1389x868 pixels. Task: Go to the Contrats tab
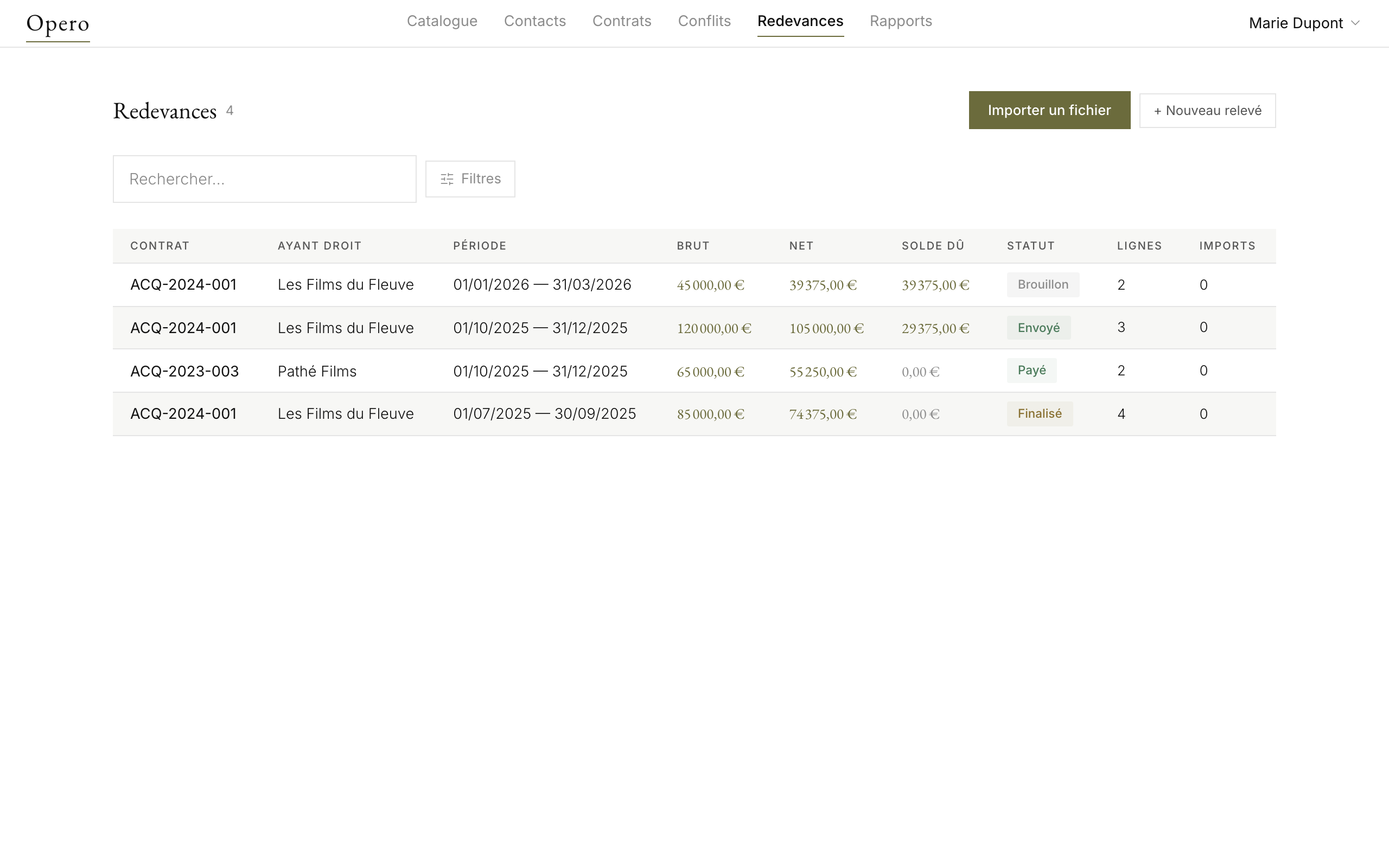(x=622, y=21)
